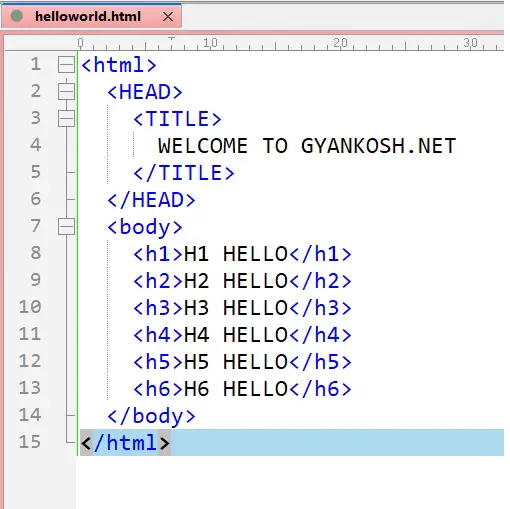Click the H4 HELLO heading line
Image resolution: width=510 pixels, height=509 pixels.
[x=242, y=335]
